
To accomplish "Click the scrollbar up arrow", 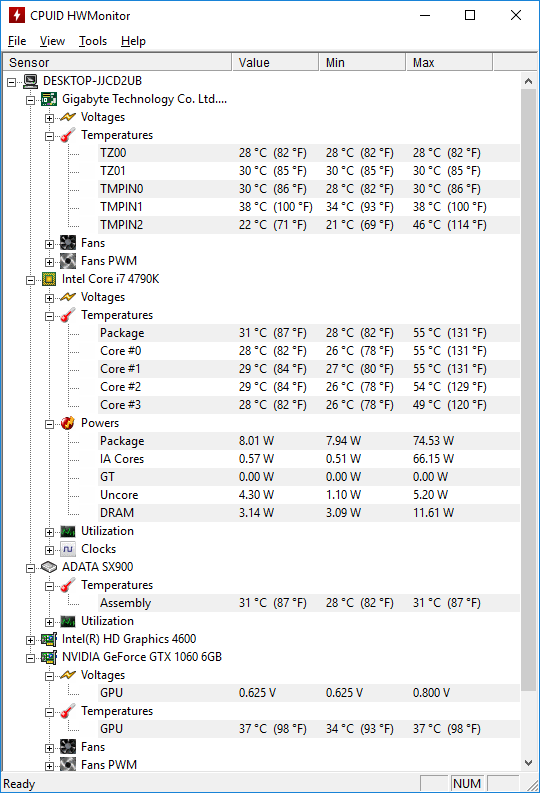I will (x=528, y=81).
